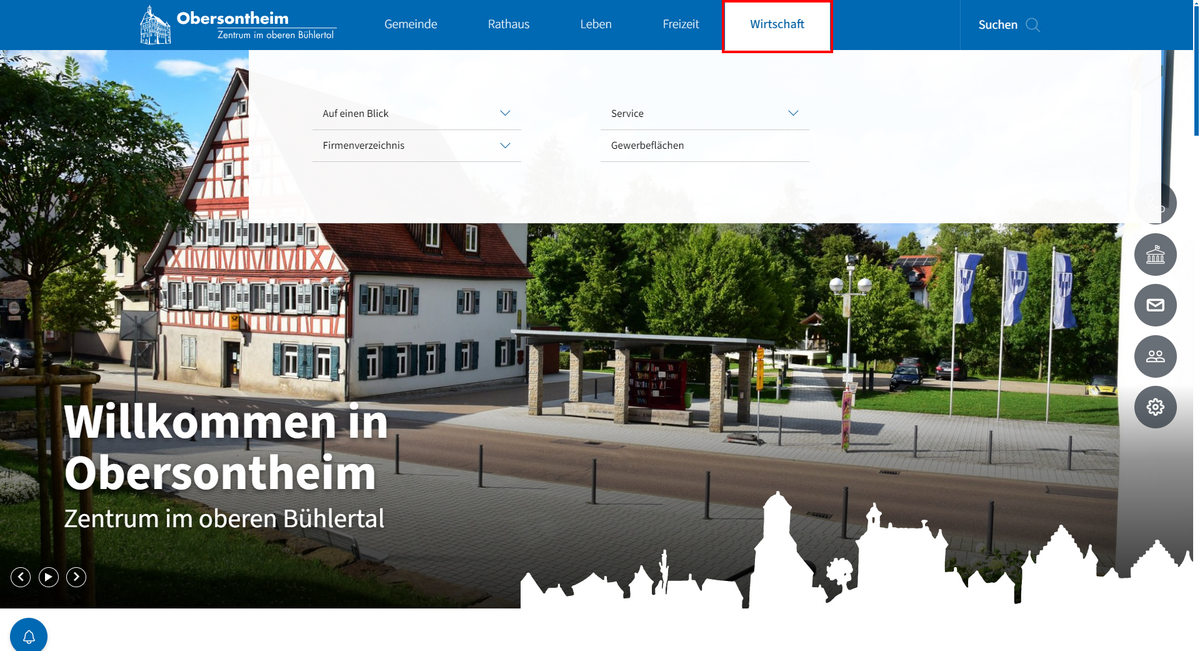Play the hero image slideshow
Image resolution: width=1200 pixels, height=651 pixels.
pos(48,577)
